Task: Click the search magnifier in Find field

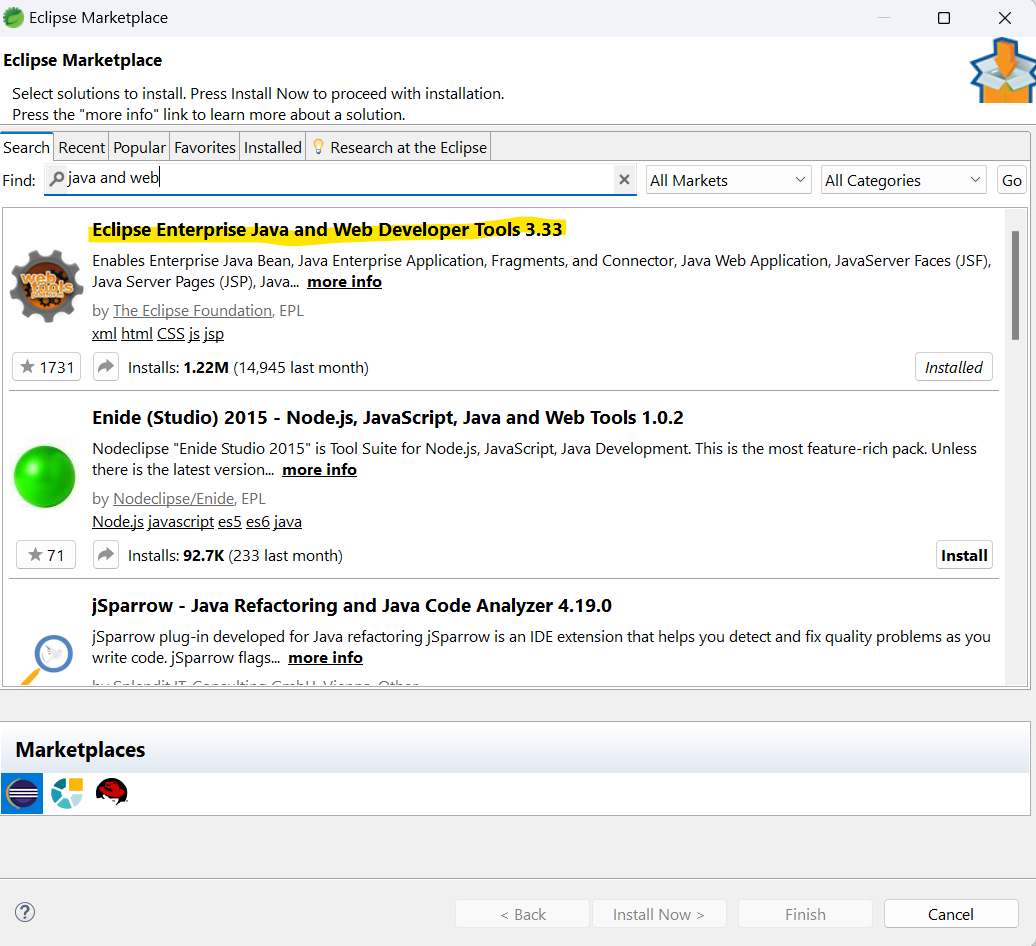Action: point(57,178)
